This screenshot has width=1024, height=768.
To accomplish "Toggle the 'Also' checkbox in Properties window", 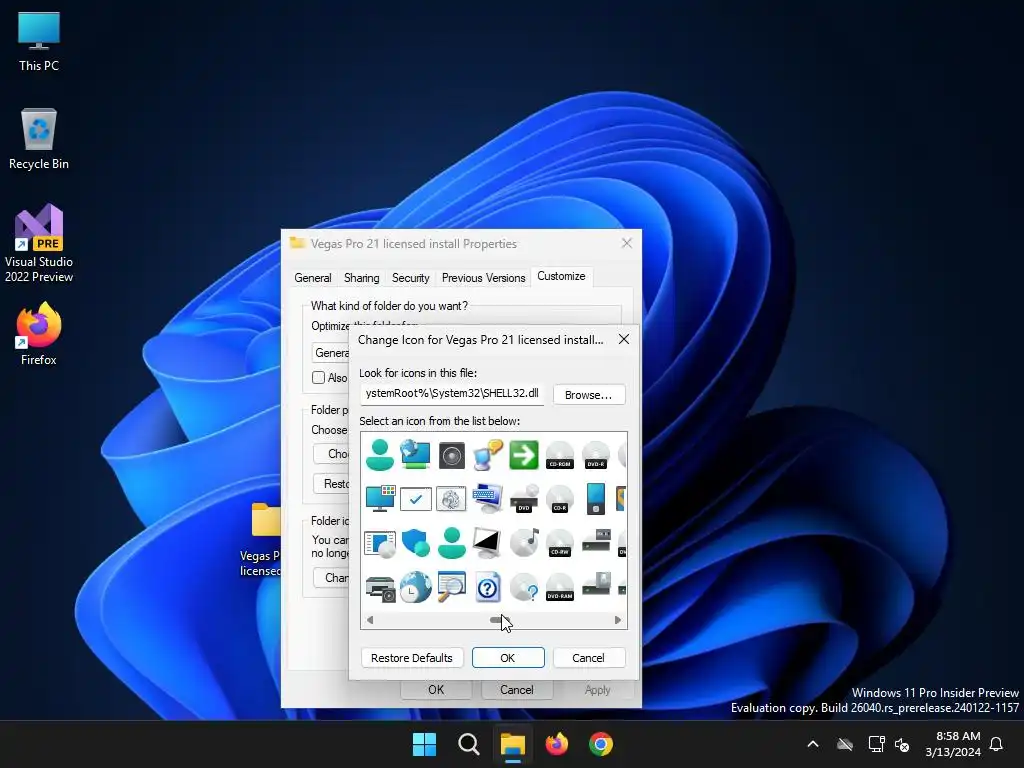I will click(x=319, y=377).
